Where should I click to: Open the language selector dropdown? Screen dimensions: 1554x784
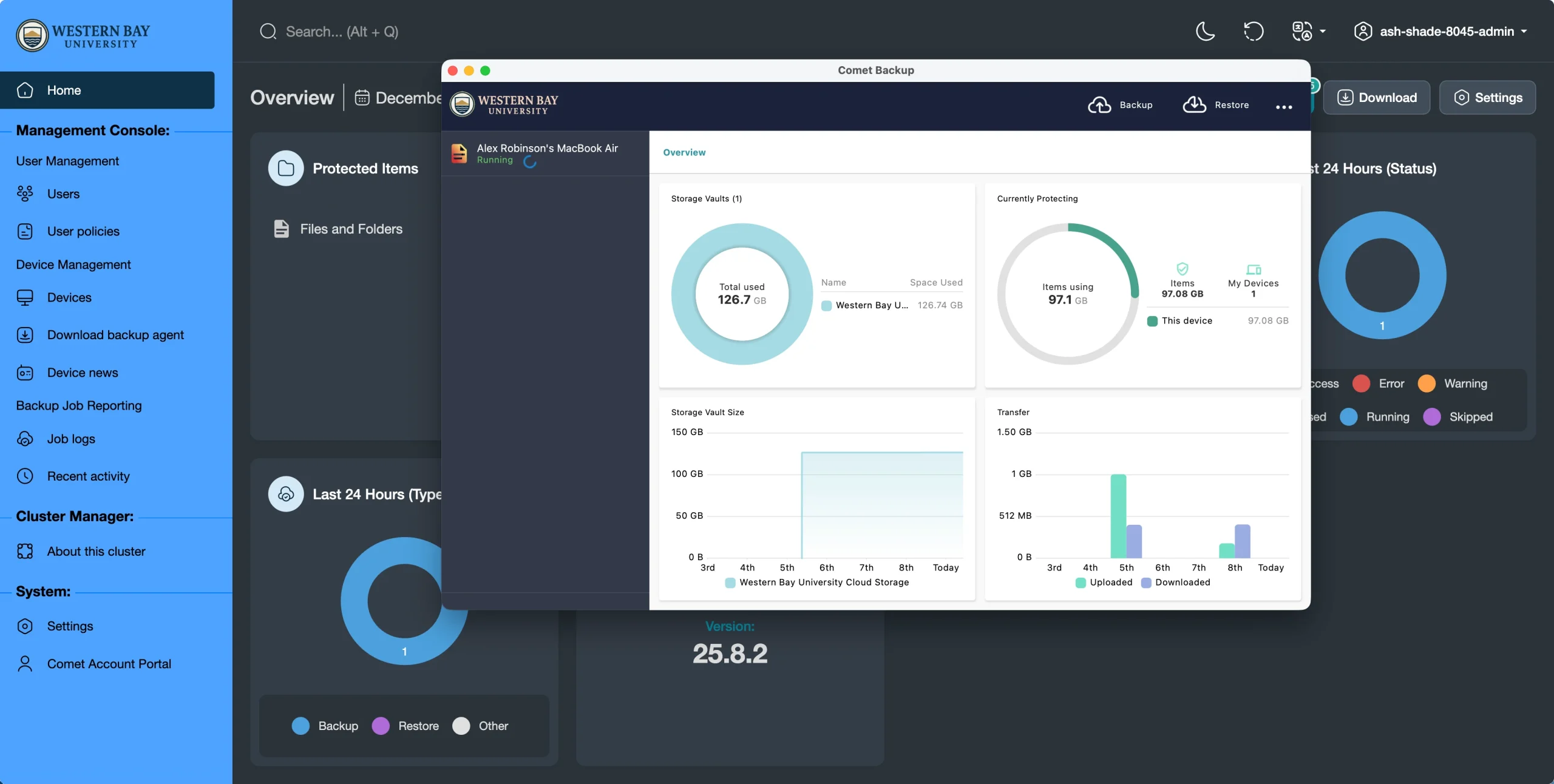pos(1308,31)
